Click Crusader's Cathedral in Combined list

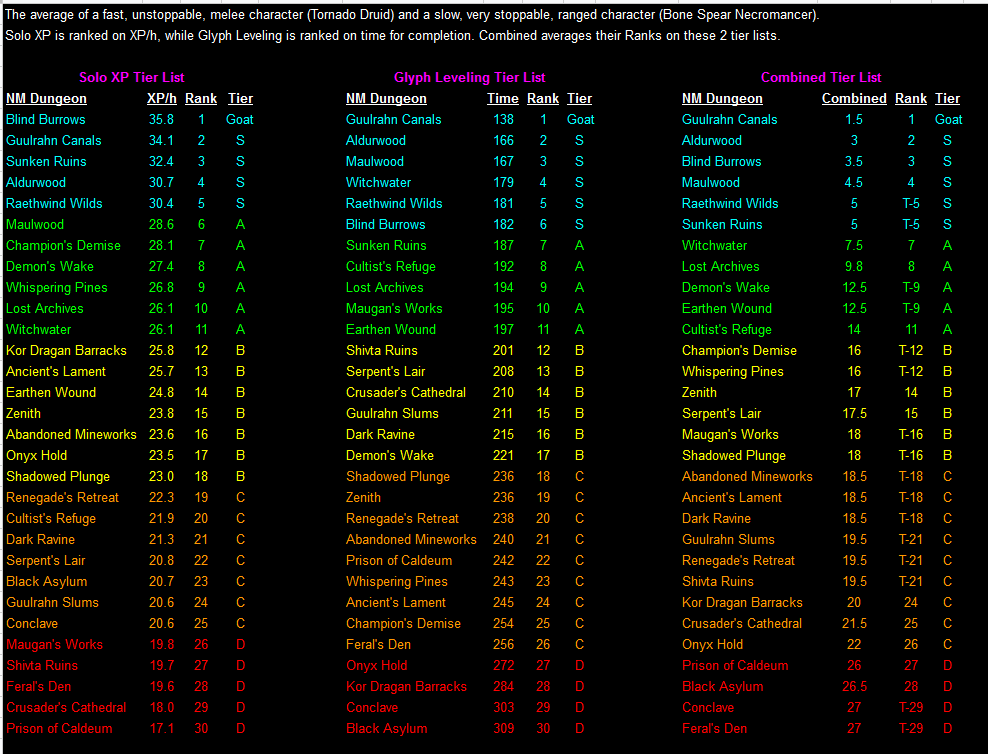[742, 623]
